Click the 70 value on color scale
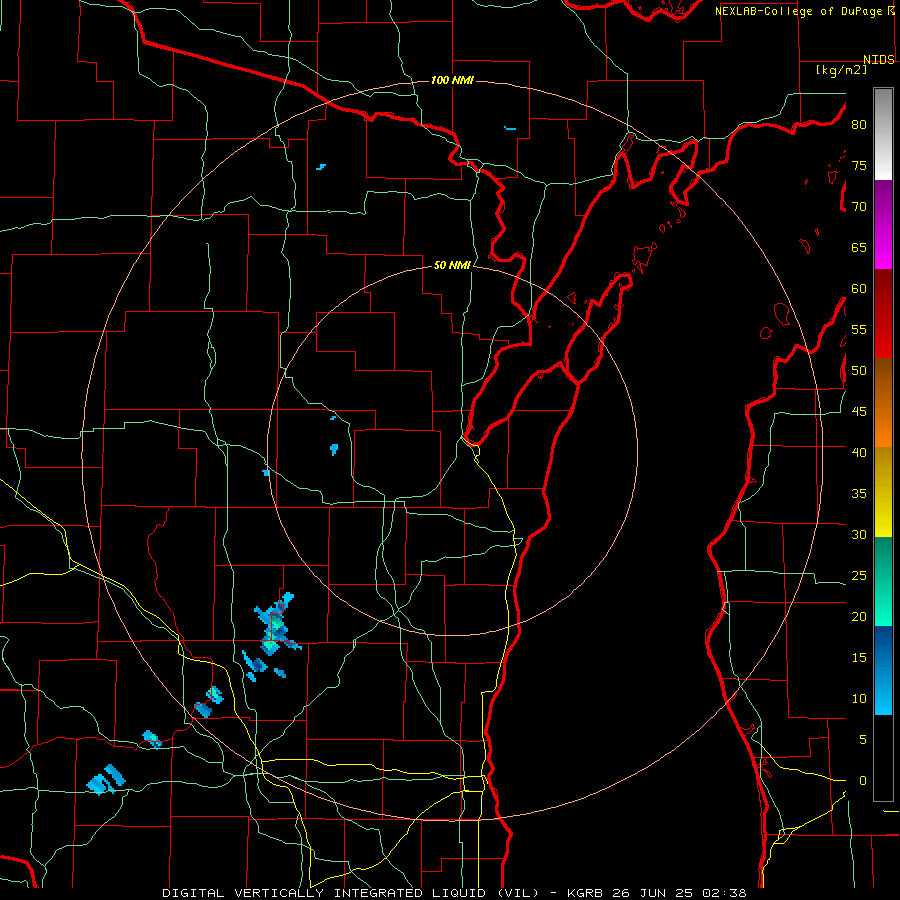 [859, 207]
